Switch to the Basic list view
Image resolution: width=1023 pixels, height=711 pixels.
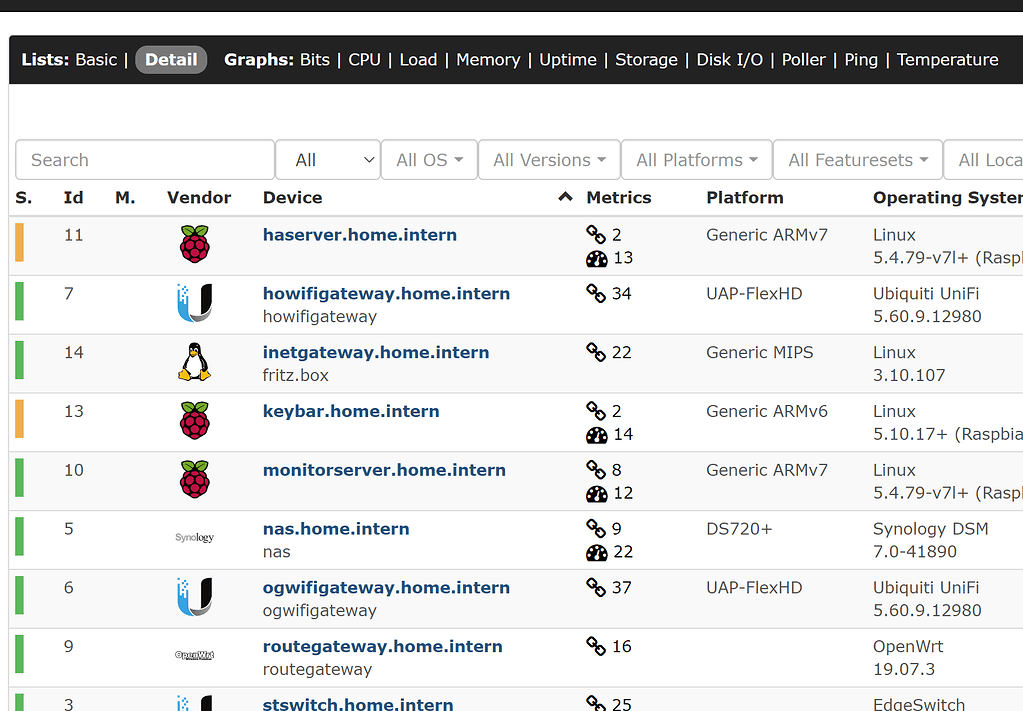96,59
